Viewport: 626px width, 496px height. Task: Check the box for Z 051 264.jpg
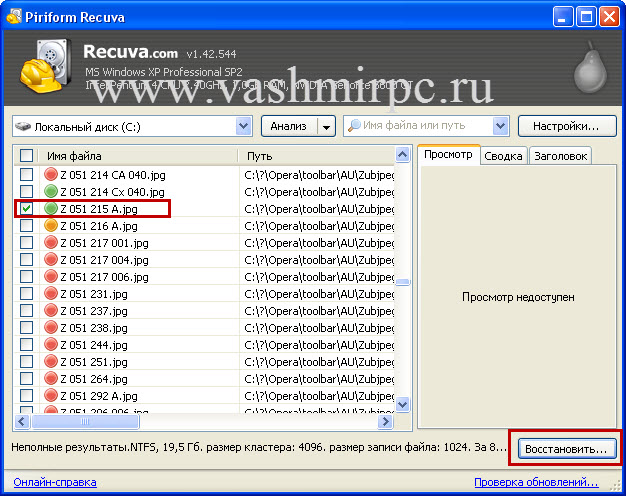(26, 378)
